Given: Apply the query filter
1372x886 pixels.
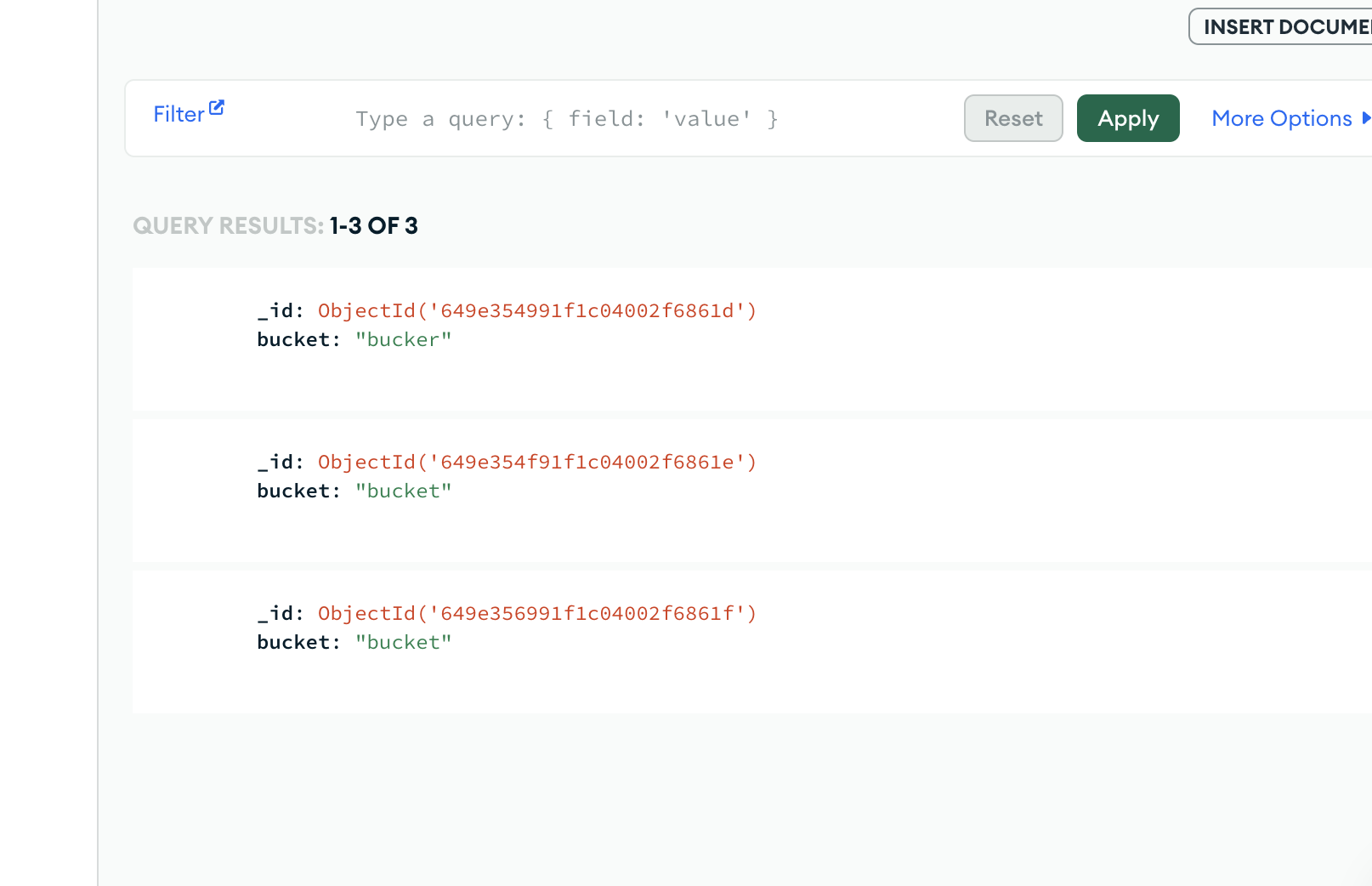Looking at the screenshot, I should 1128,118.
